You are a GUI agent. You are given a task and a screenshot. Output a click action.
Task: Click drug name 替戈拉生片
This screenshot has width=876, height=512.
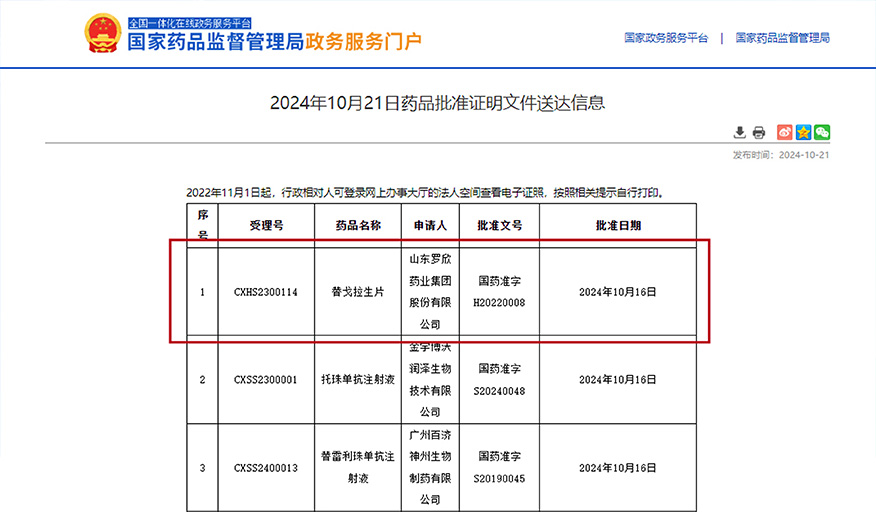(x=357, y=292)
